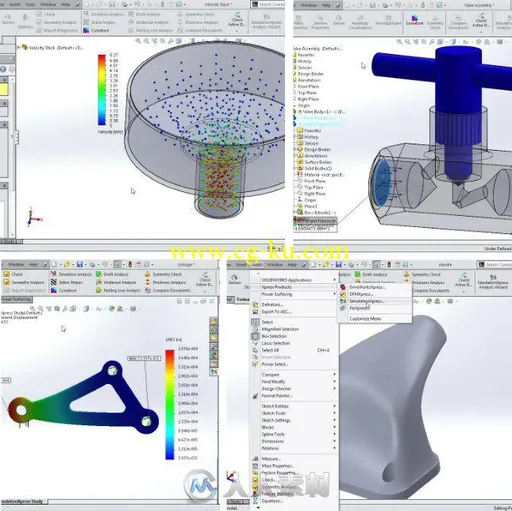Screen dimensions: 512x511
Task: Click Compare Documents in Linkage window
Action: (x=167, y=290)
